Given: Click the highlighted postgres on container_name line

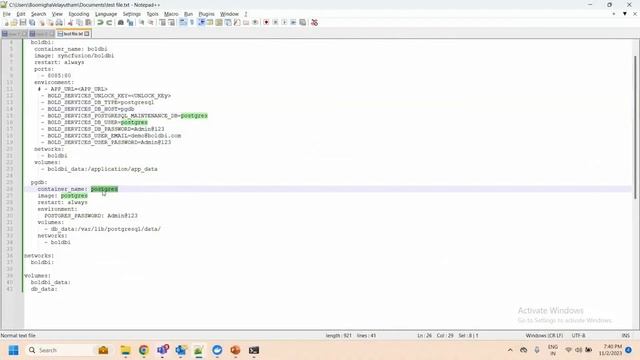Looking at the screenshot, I should tap(104, 189).
